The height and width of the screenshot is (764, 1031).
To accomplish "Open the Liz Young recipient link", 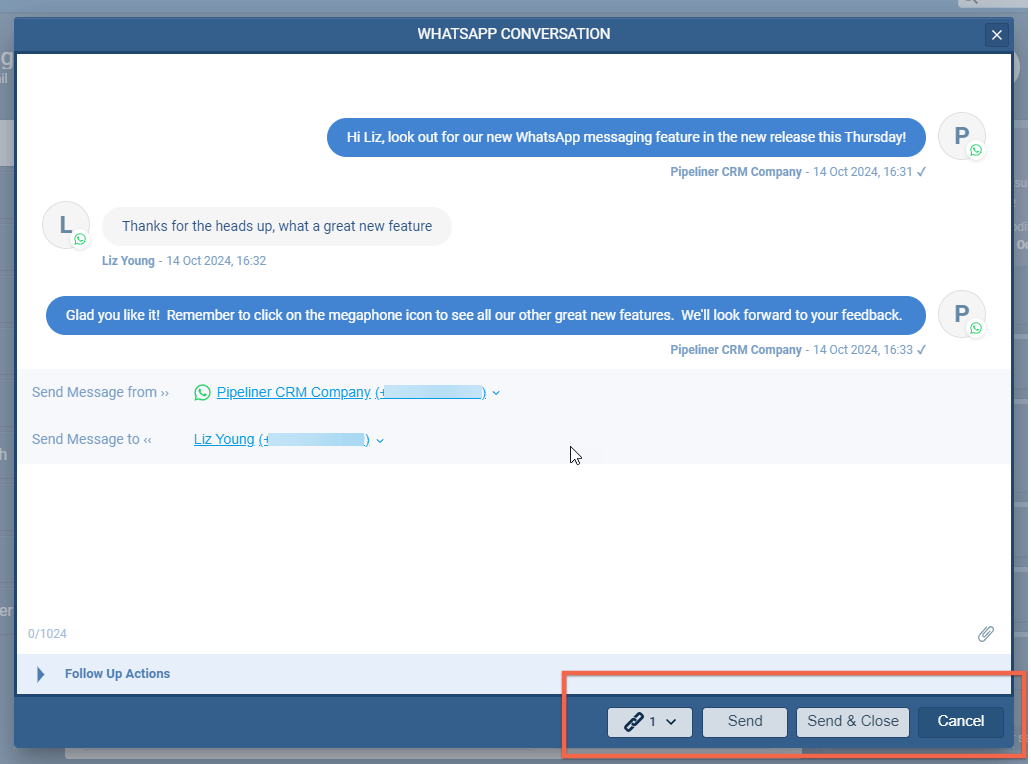I will pos(281,439).
